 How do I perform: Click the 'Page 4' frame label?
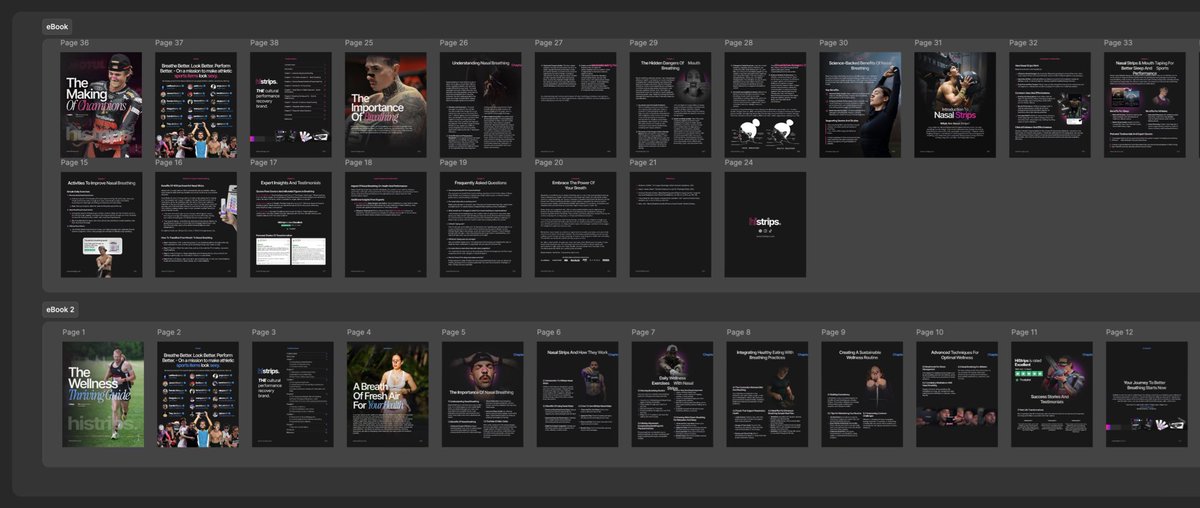pyautogui.click(x=359, y=332)
